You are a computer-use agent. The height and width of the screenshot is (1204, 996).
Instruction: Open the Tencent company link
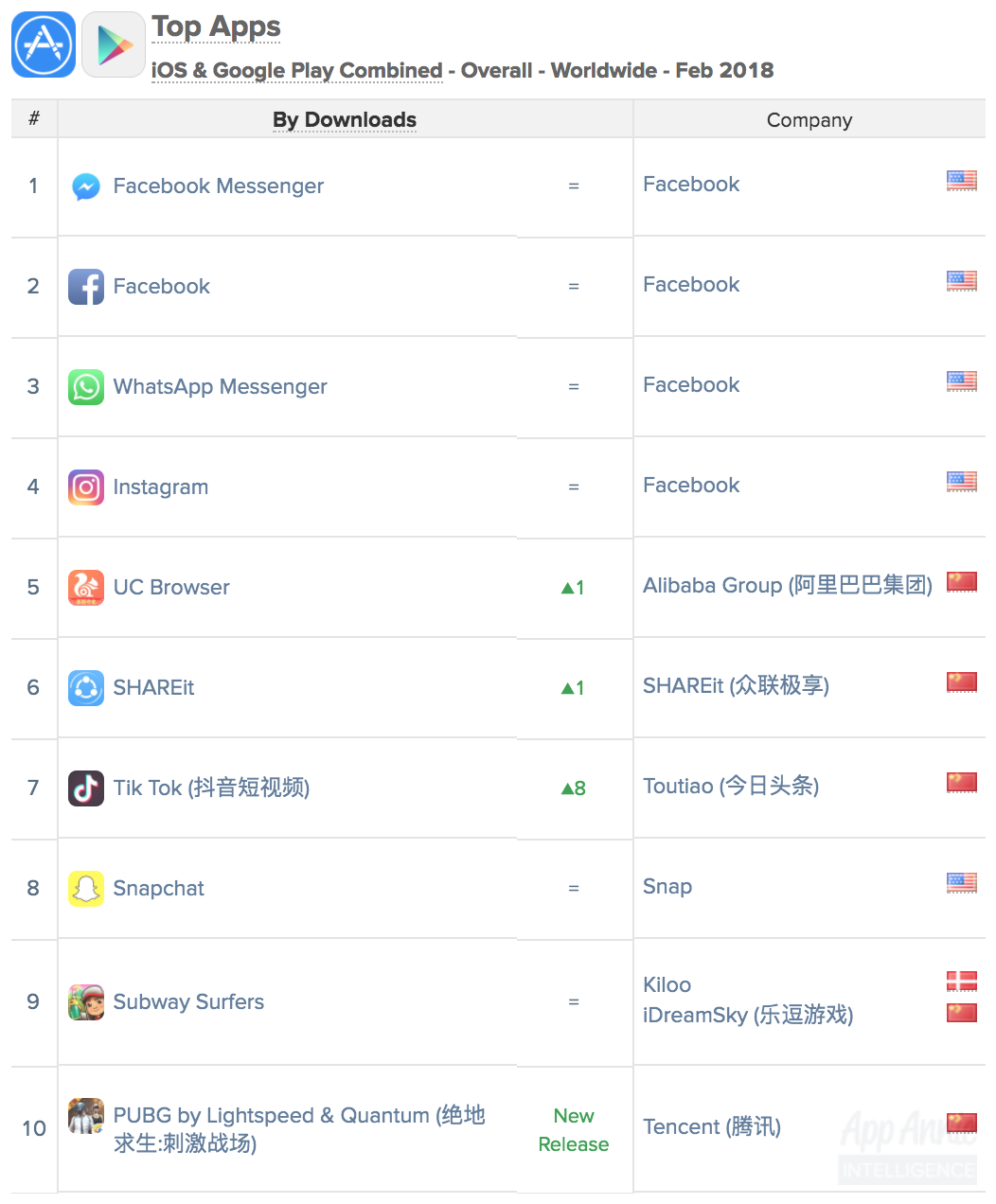(711, 1127)
